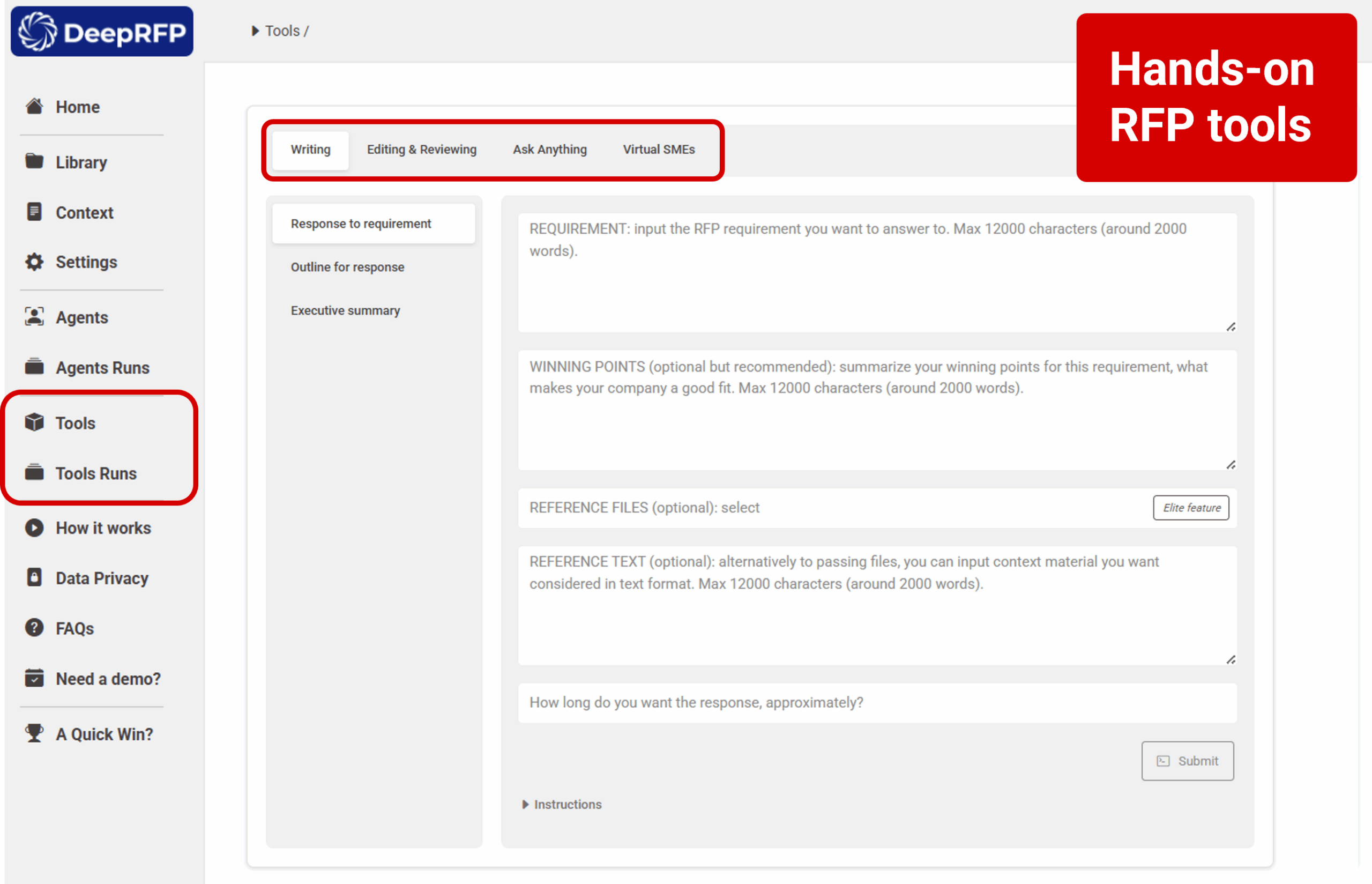Select Outline for response option

point(347,267)
